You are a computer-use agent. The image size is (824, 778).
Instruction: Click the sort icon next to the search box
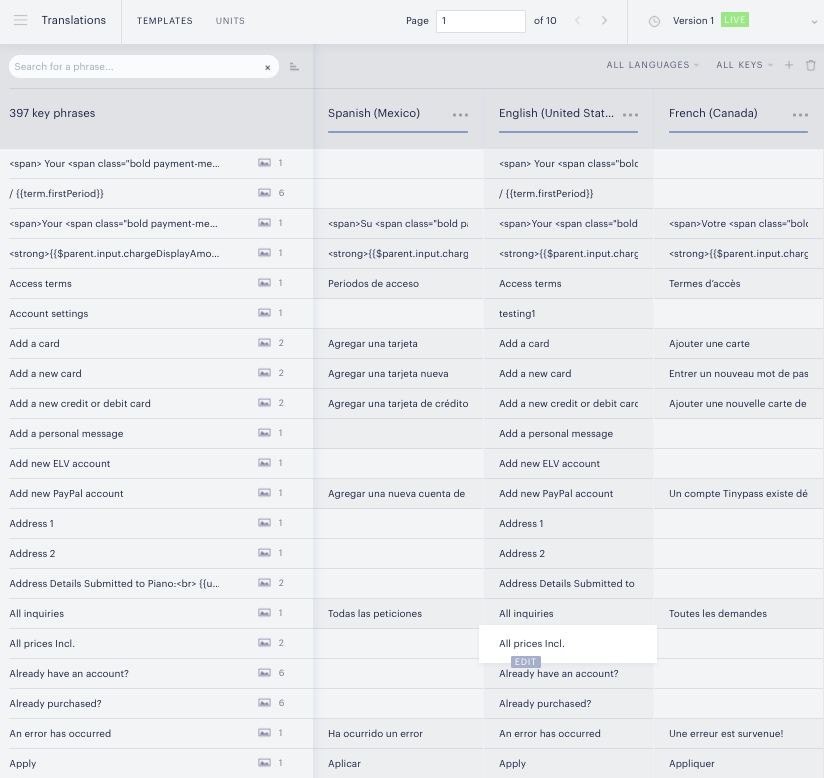[294, 67]
